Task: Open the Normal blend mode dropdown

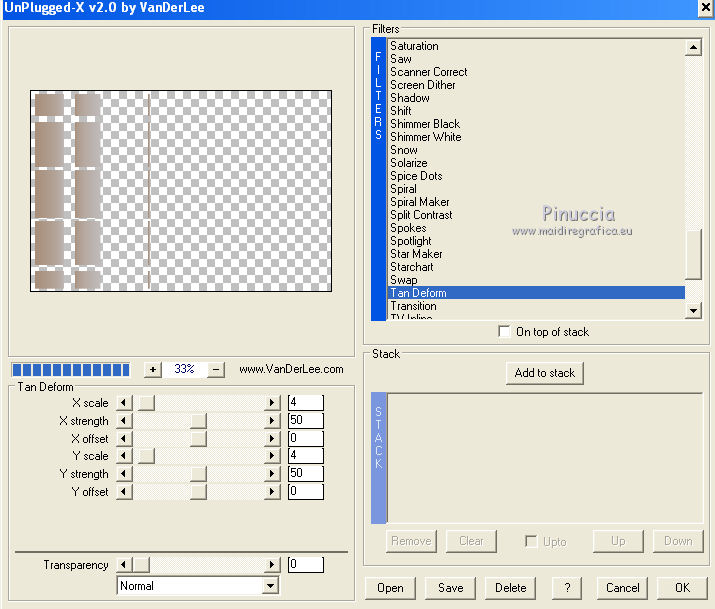Action: click(270, 586)
